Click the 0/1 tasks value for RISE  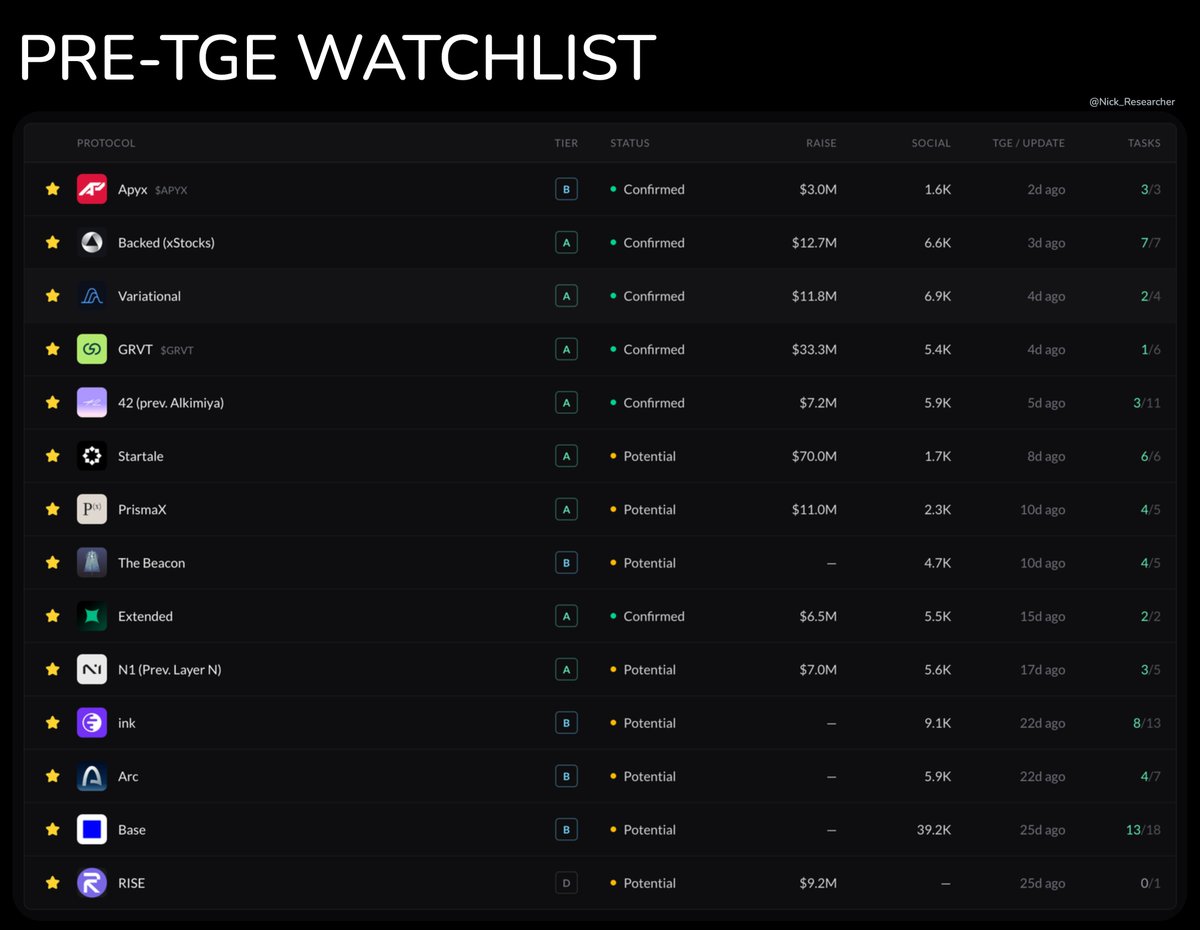(1151, 883)
